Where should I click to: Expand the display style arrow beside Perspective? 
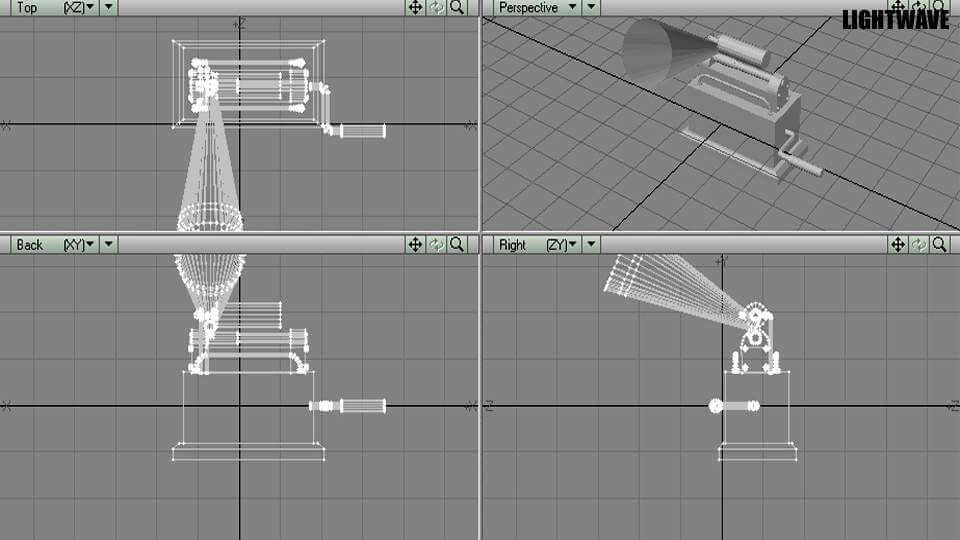pyautogui.click(x=592, y=7)
